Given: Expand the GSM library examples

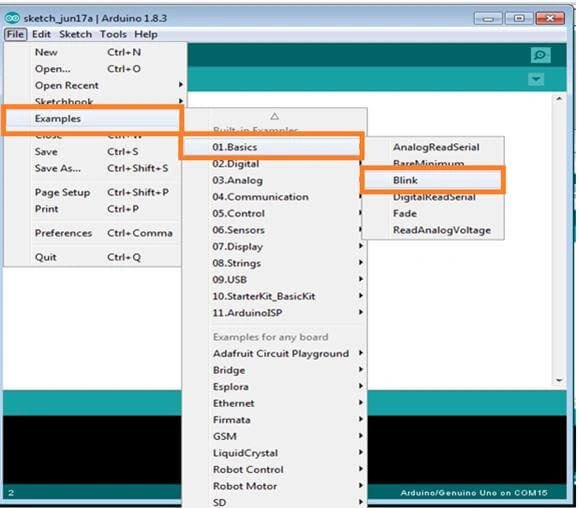Looking at the screenshot, I should [x=274, y=437].
